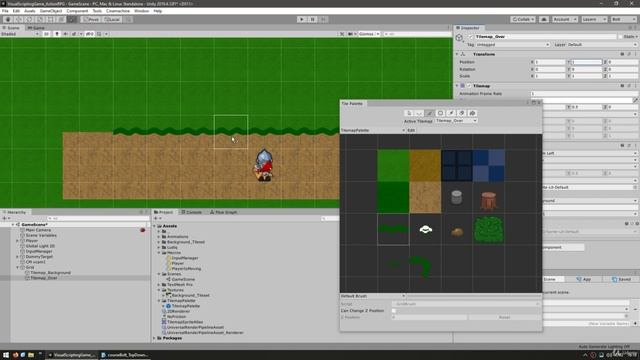
Task: Select Main Camera in Hierarchy
Action: (x=38, y=230)
